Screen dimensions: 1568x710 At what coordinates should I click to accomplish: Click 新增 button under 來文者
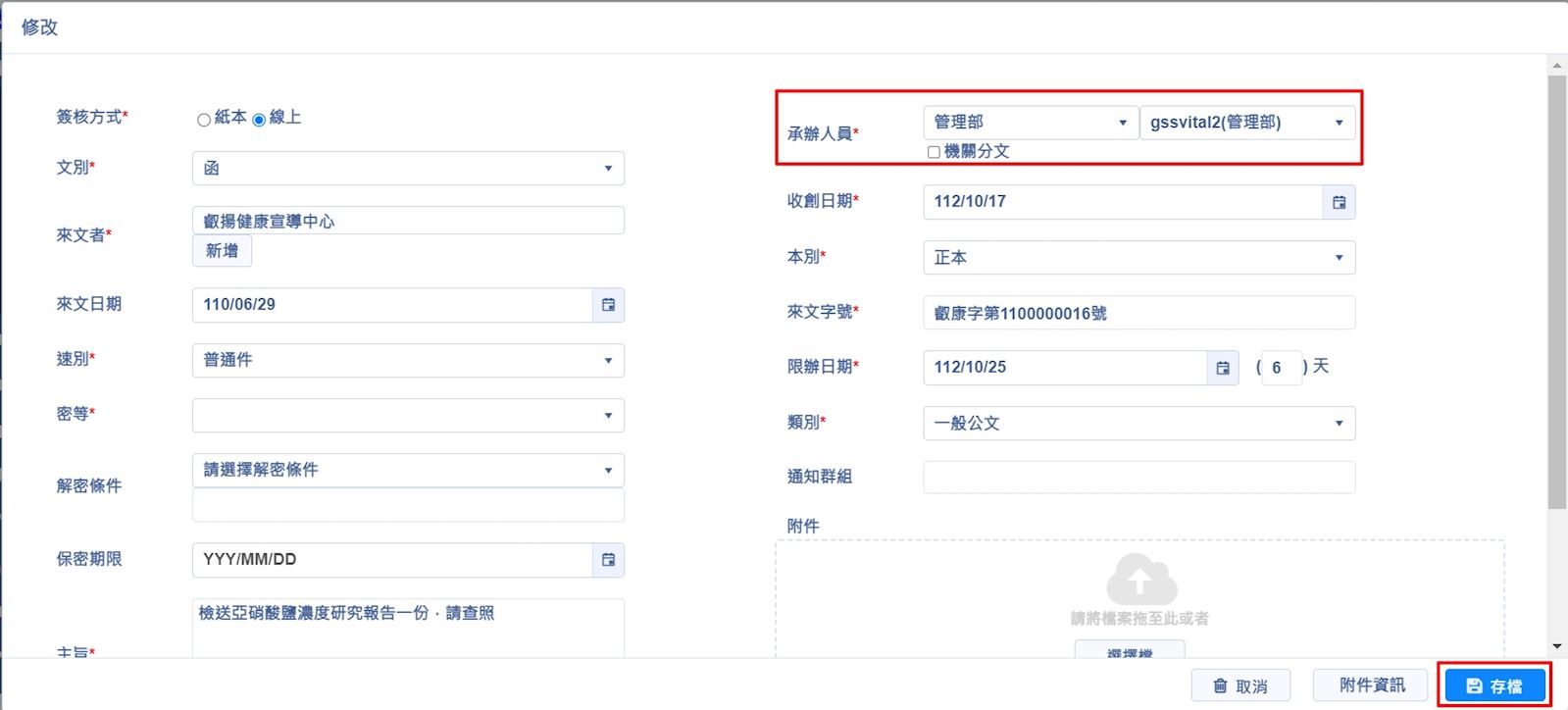[x=222, y=251]
